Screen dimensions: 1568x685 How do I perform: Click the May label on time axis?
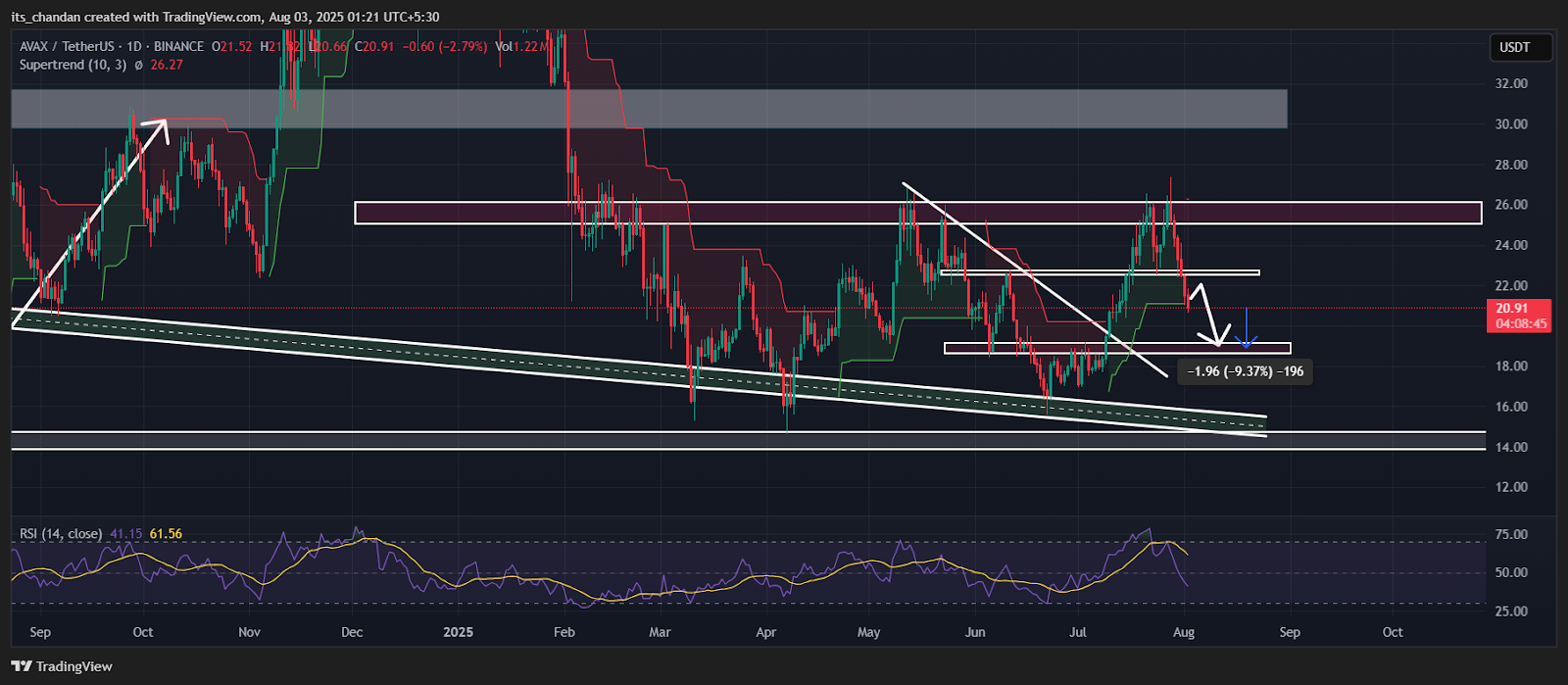point(868,632)
